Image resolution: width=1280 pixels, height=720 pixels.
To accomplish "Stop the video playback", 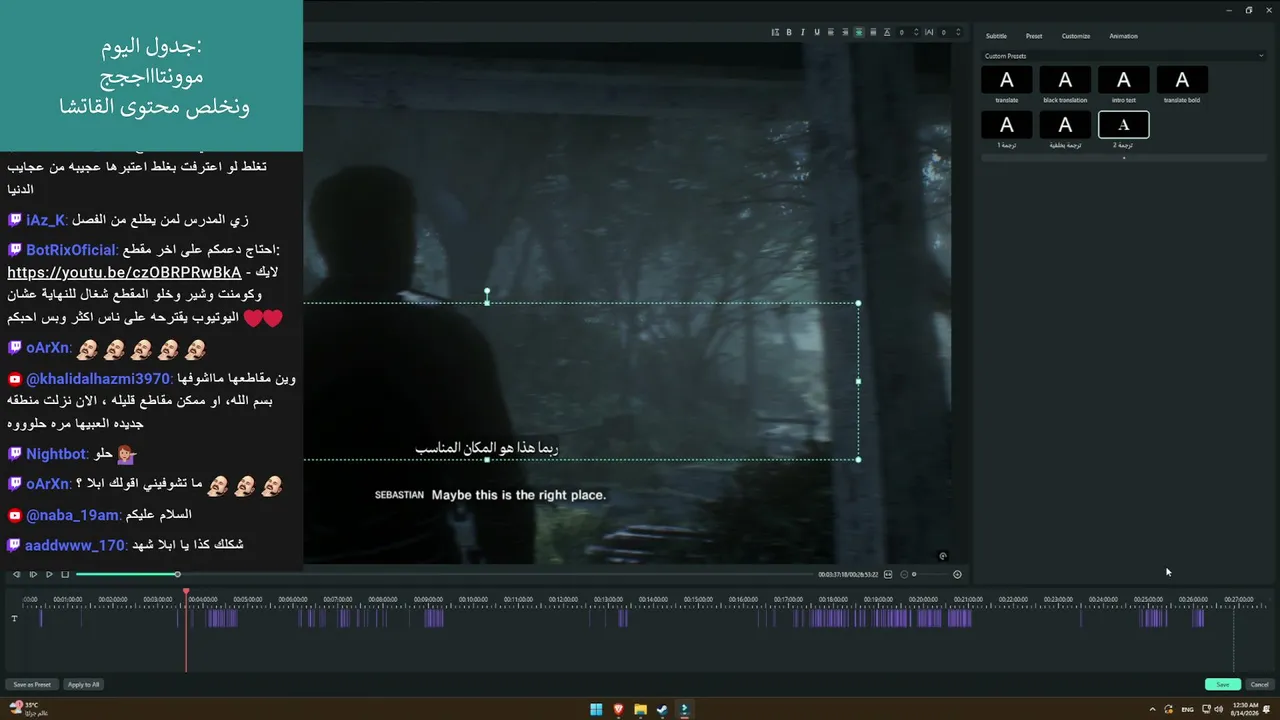I will coord(65,574).
